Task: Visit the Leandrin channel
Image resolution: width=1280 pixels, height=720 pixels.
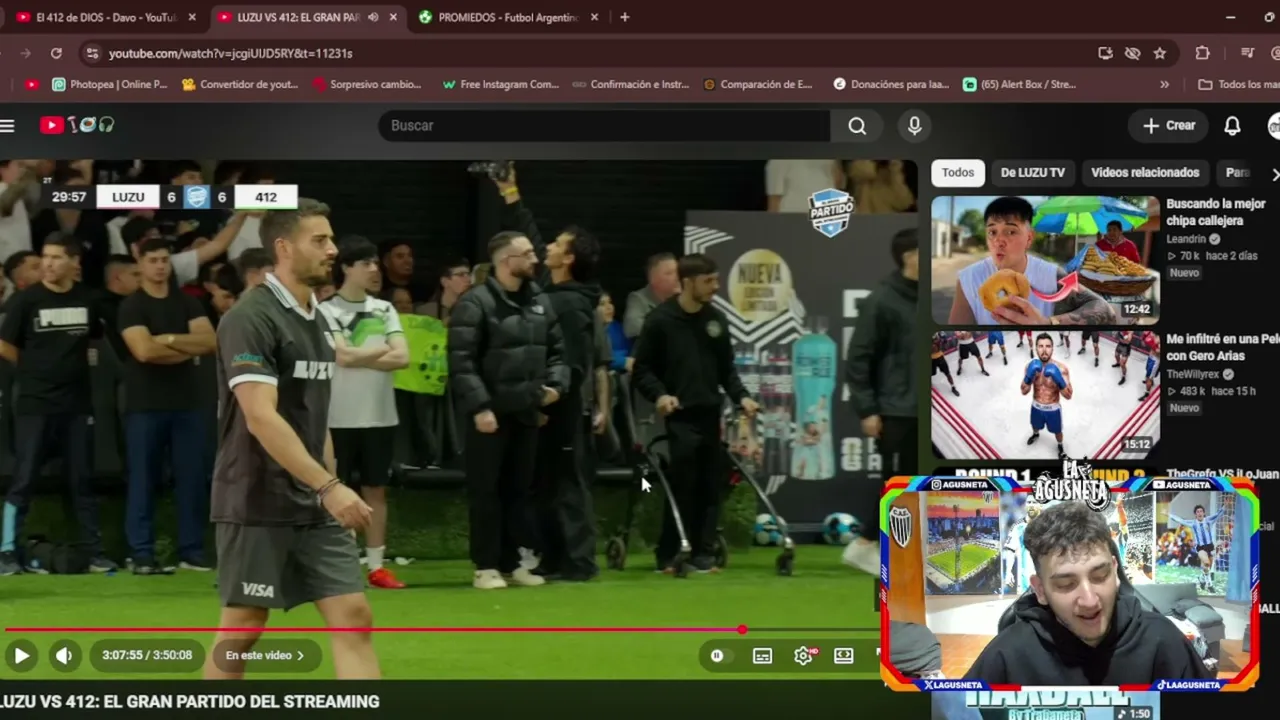Action: 1187,240
